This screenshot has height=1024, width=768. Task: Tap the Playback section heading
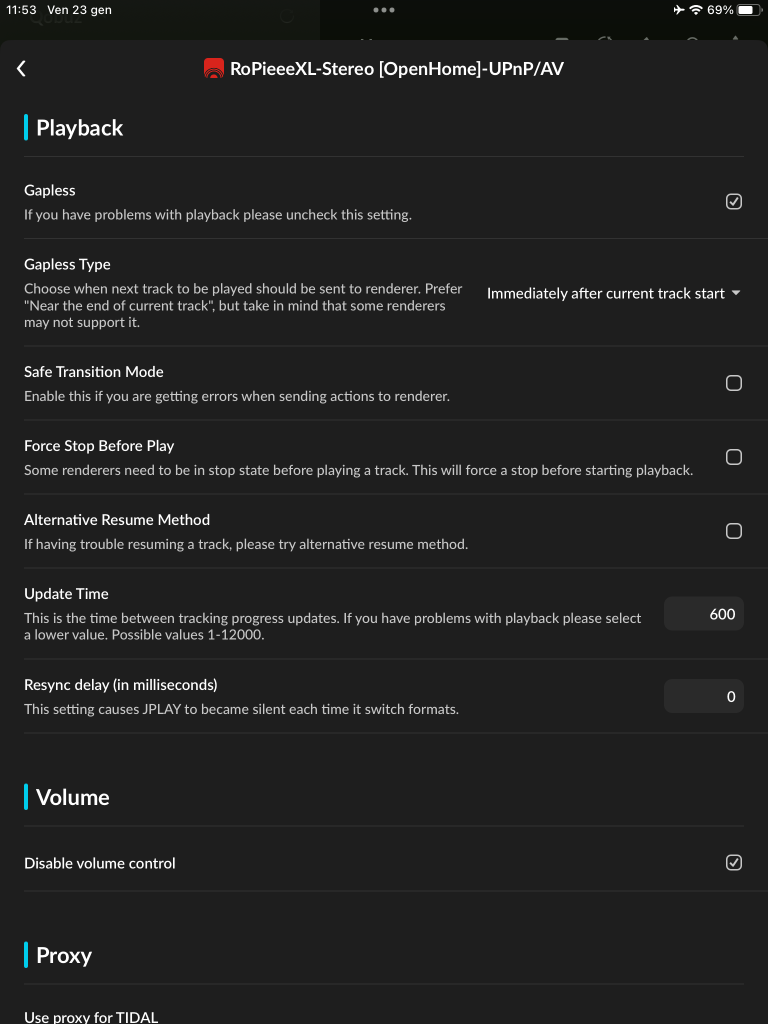point(79,128)
